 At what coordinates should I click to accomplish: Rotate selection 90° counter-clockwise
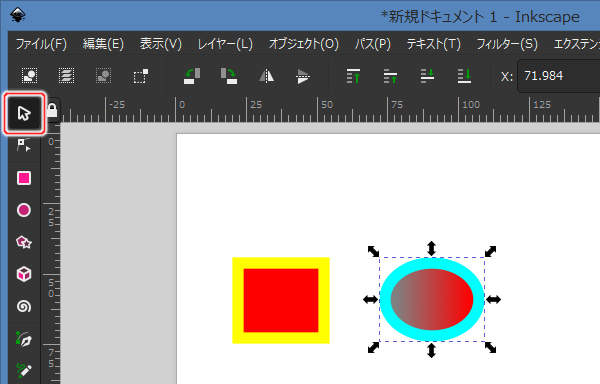coord(192,76)
